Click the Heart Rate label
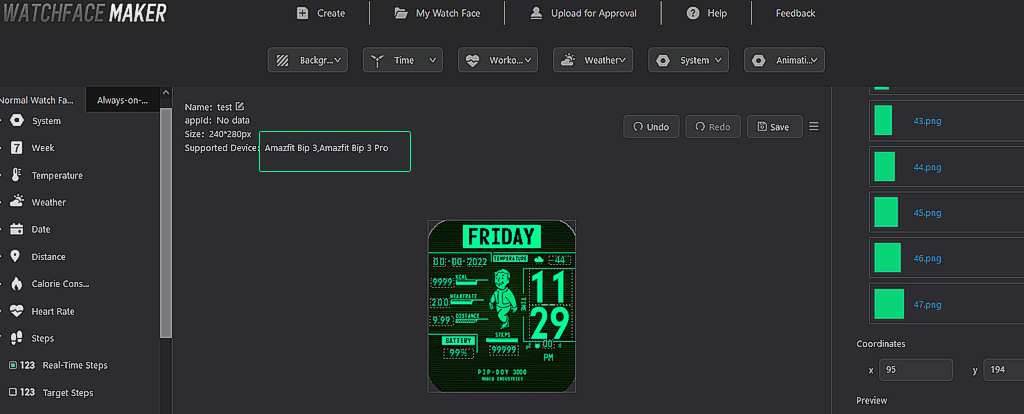Image resolution: width=1024 pixels, height=414 pixels. [53, 311]
